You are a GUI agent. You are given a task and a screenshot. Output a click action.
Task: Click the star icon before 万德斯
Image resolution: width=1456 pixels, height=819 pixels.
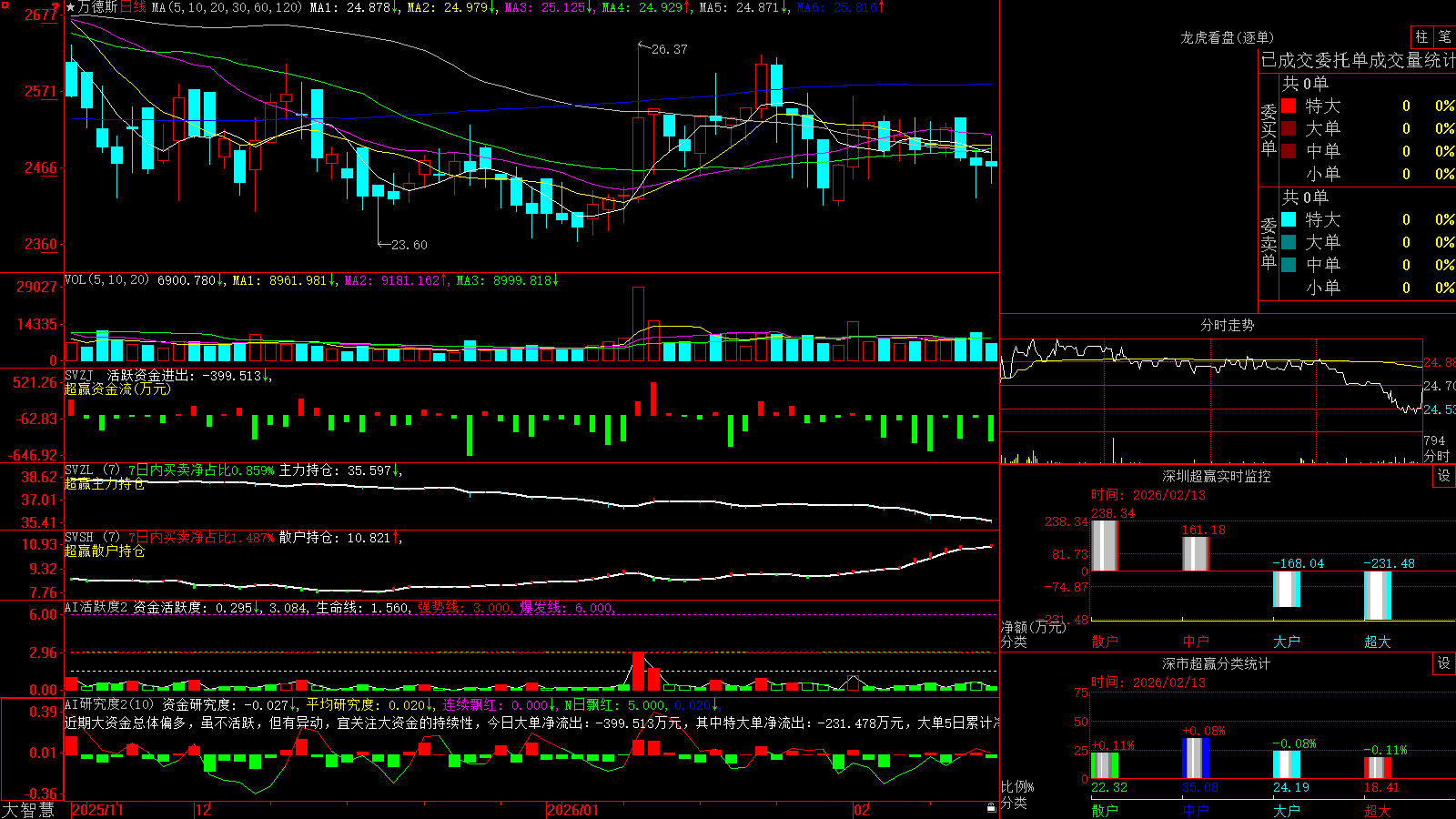[x=71, y=7]
